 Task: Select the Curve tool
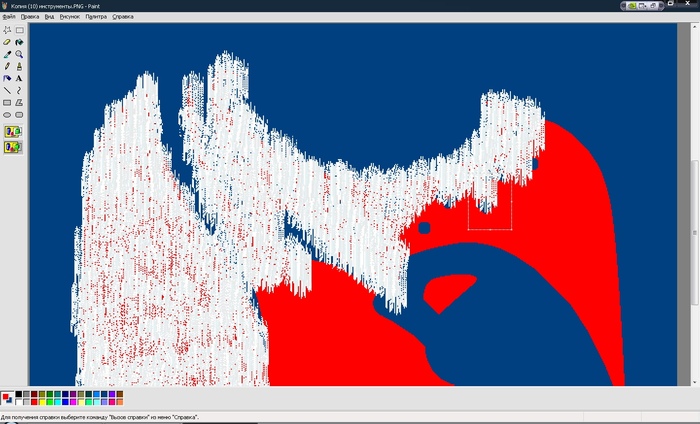click(19, 90)
